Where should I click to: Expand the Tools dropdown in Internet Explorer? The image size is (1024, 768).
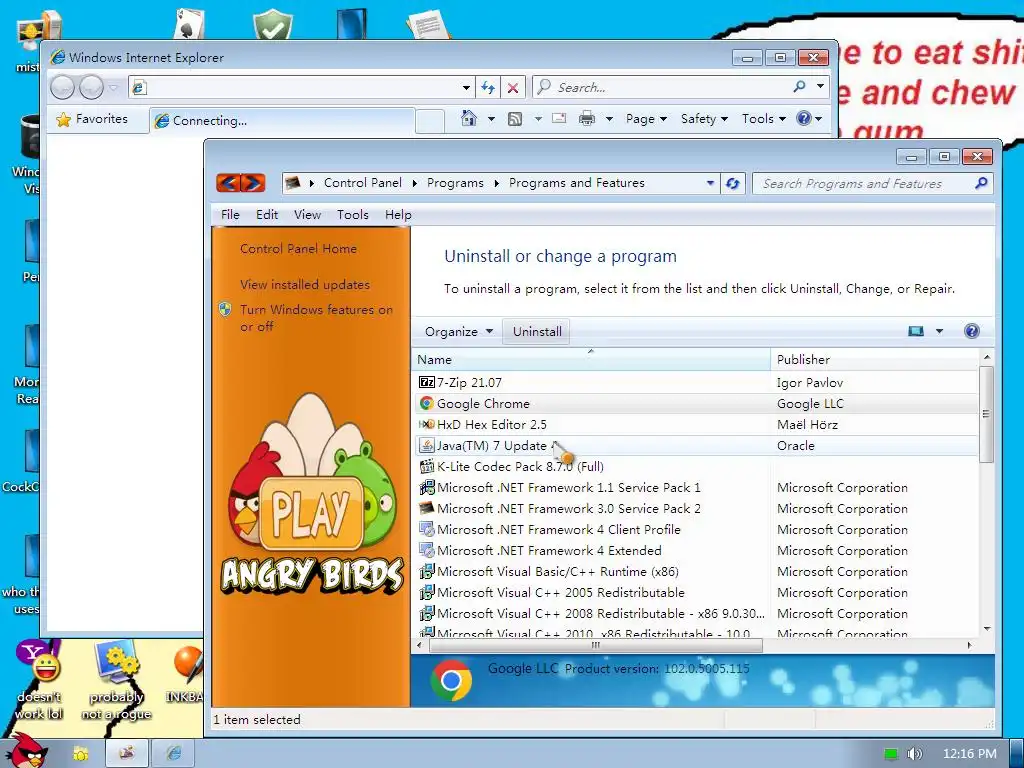pyautogui.click(x=763, y=119)
